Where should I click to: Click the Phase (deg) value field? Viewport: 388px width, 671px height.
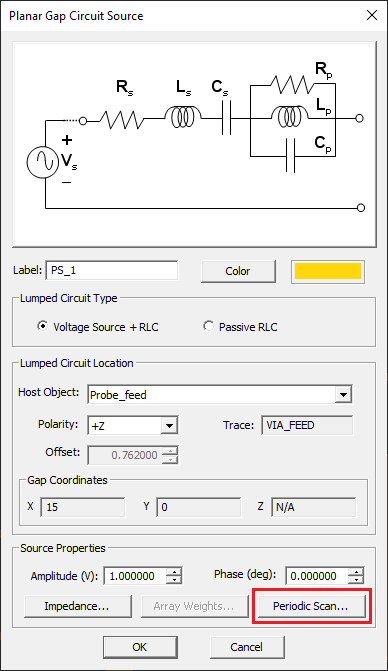[317, 576]
